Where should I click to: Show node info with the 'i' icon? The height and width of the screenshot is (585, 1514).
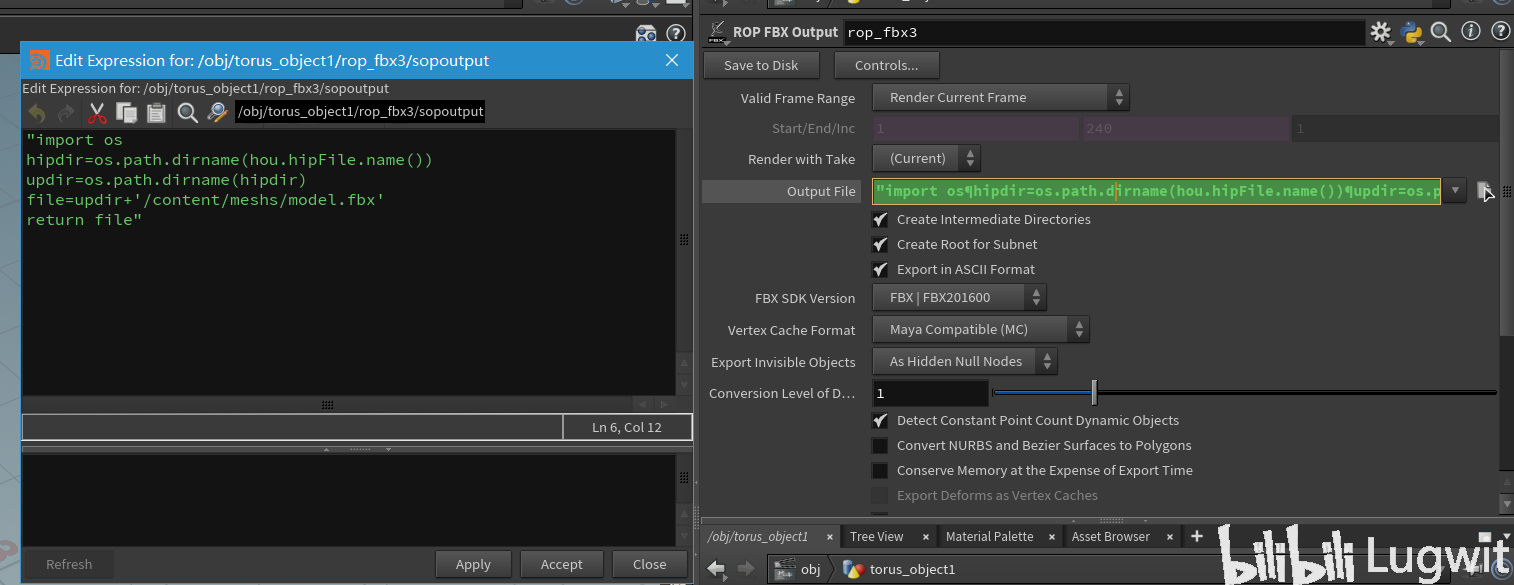(x=1470, y=32)
